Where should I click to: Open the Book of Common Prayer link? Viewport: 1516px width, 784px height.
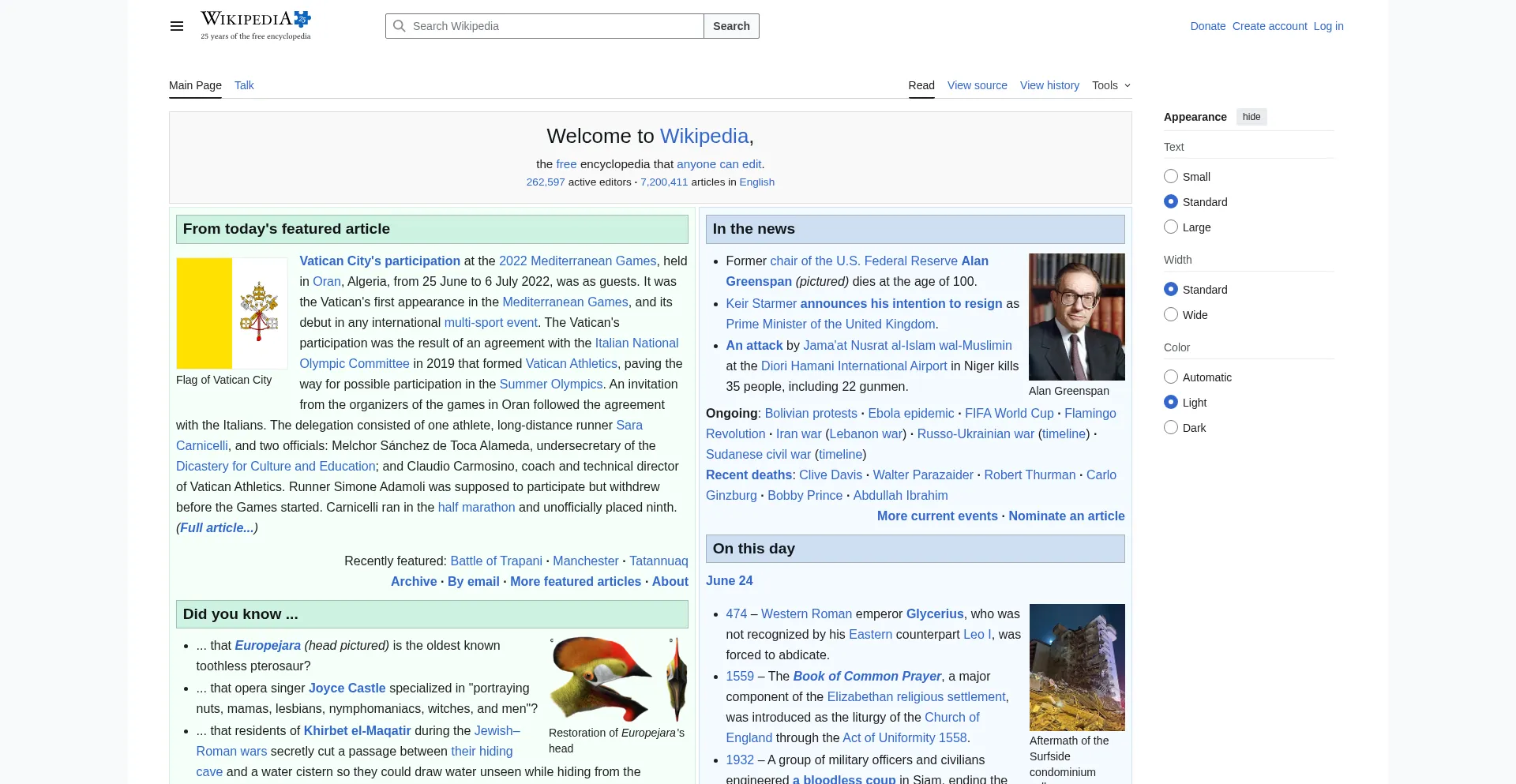tap(867, 676)
